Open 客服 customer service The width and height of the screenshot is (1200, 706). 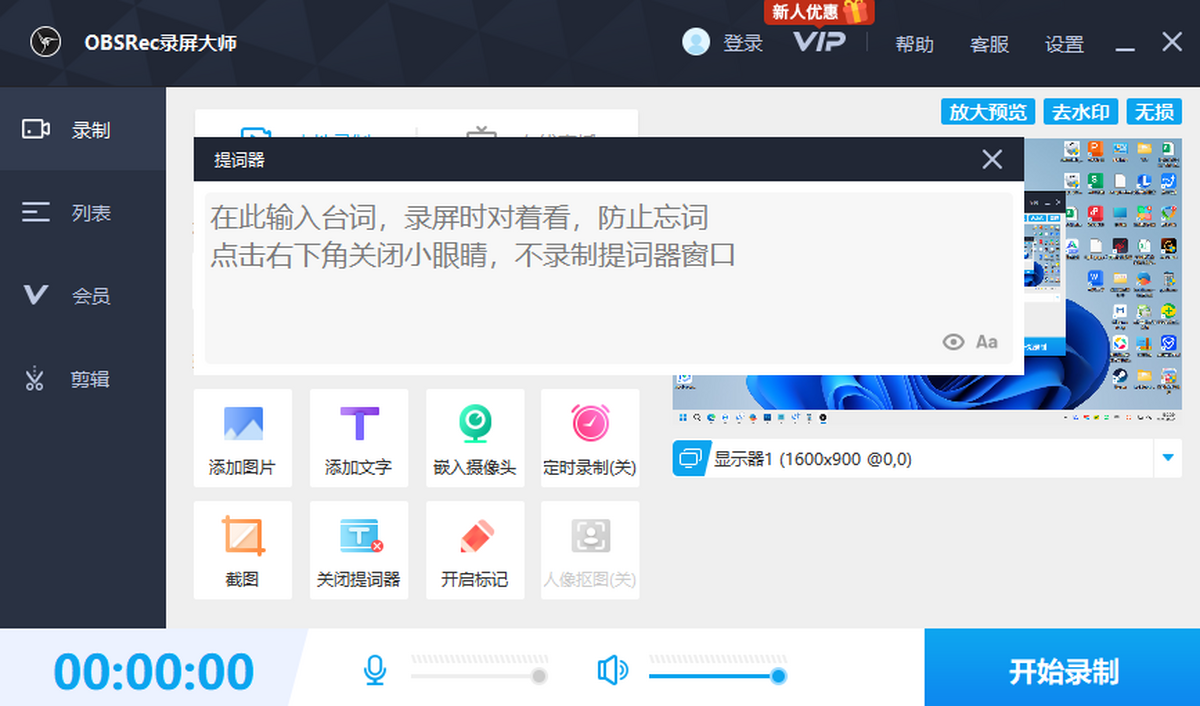[x=989, y=44]
